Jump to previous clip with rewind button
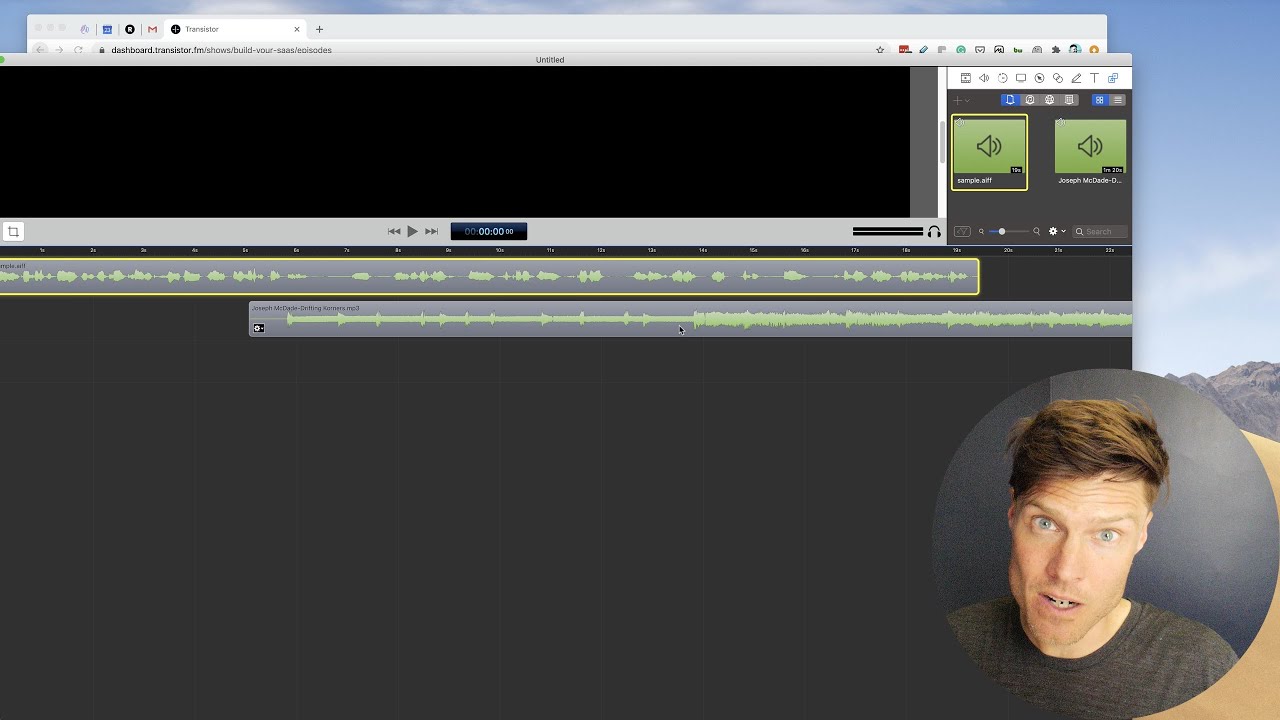Screen dimensions: 1280x720 click(x=394, y=231)
